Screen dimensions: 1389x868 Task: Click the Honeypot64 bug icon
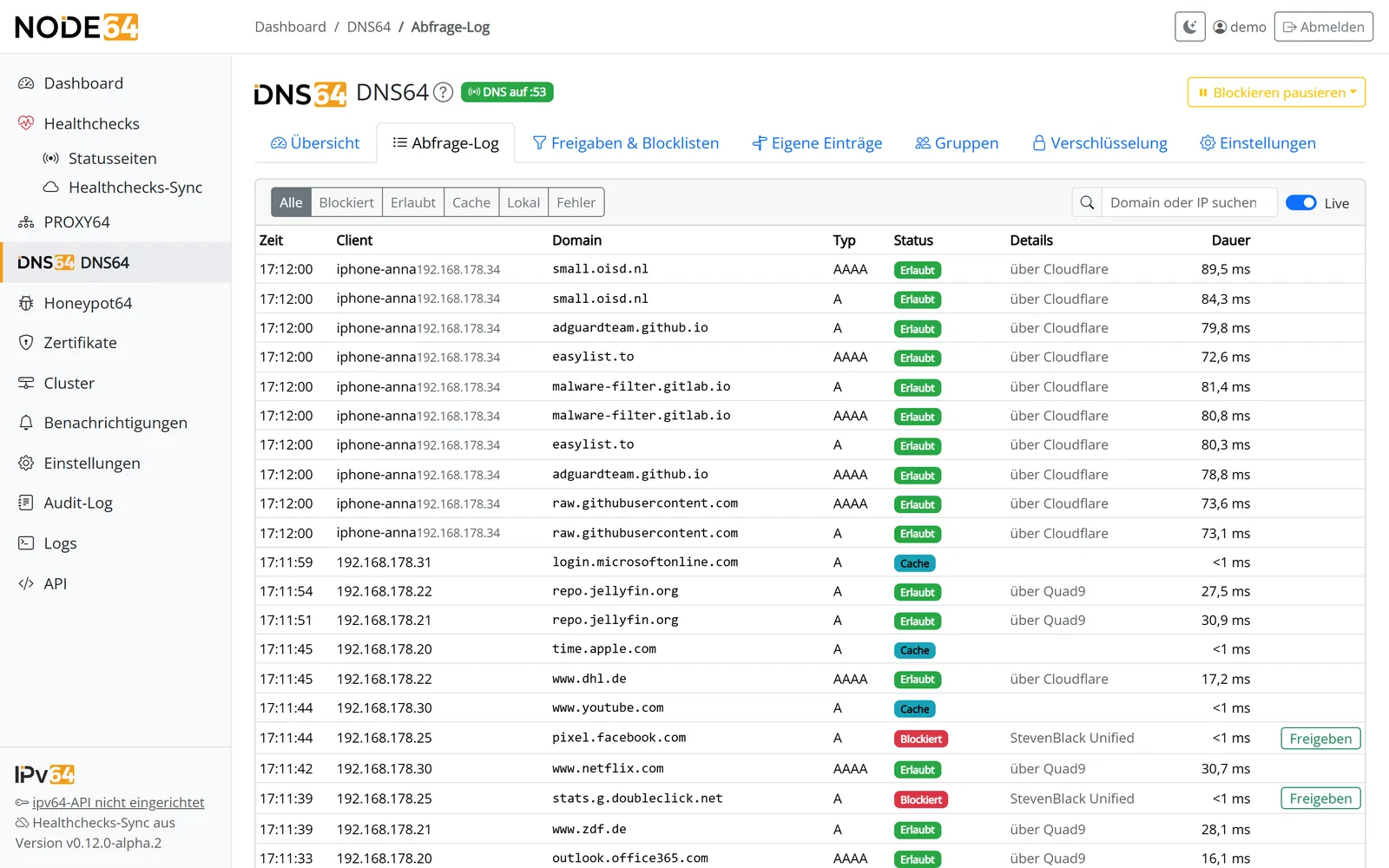coord(26,303)
